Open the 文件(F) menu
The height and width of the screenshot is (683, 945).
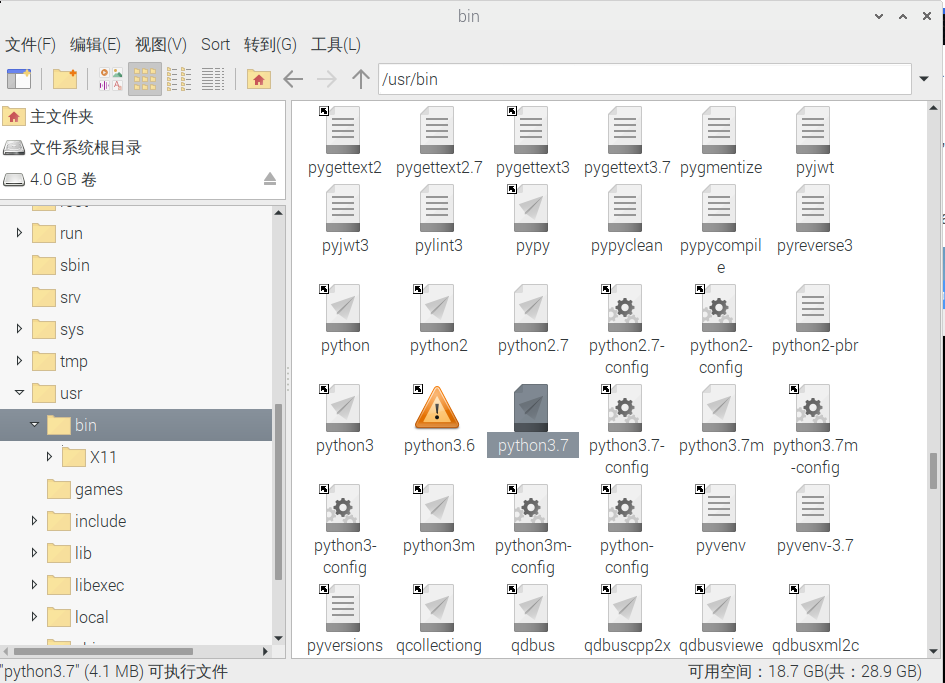[x=30, y=45]
